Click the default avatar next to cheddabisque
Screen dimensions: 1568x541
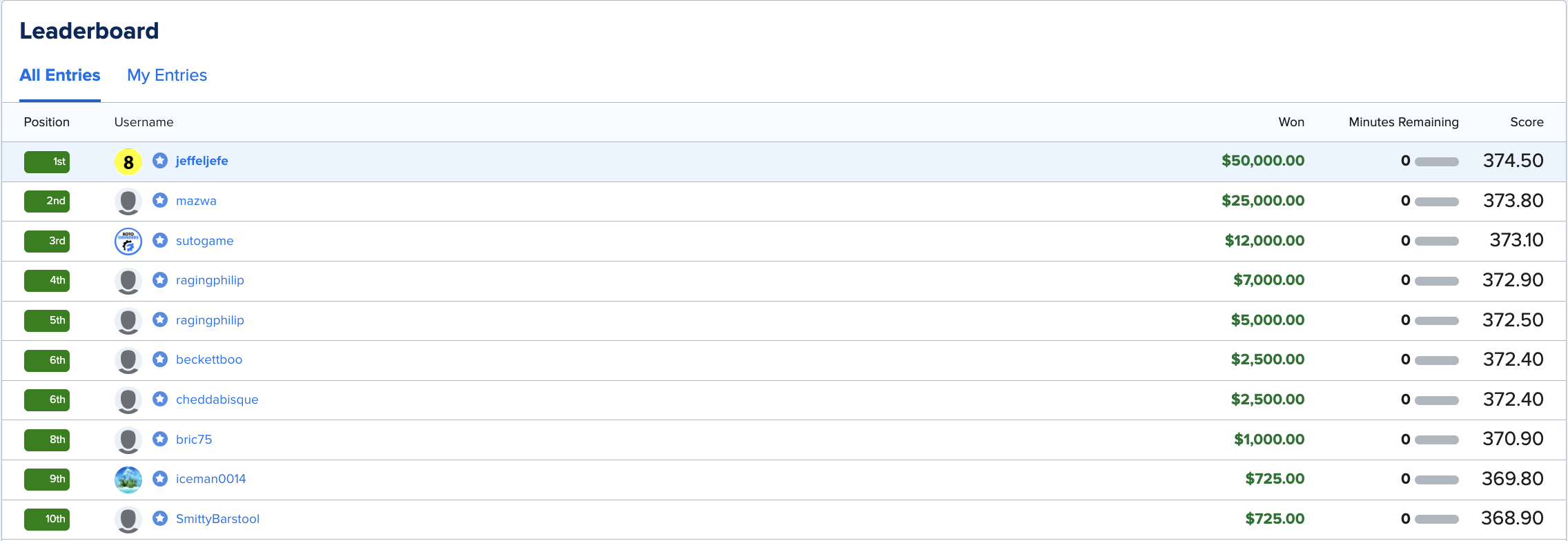click(128, 400)
